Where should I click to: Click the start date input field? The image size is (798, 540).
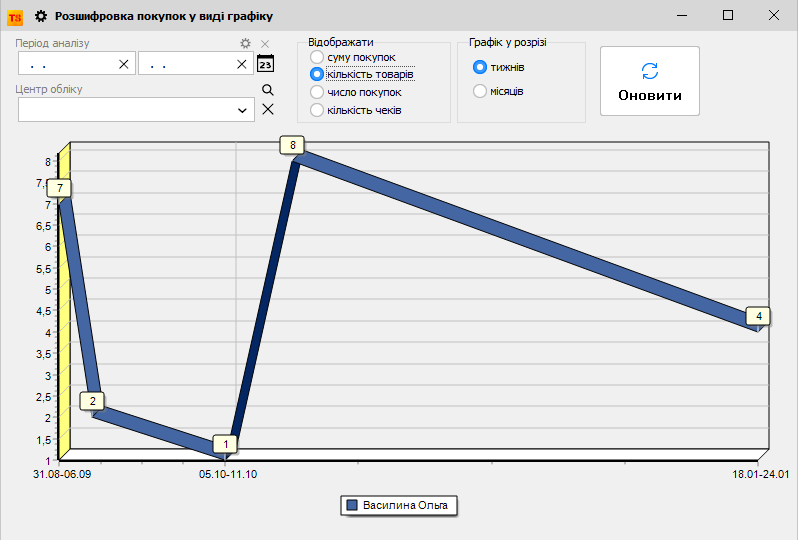pyautogui.click(x=66, y=64)
